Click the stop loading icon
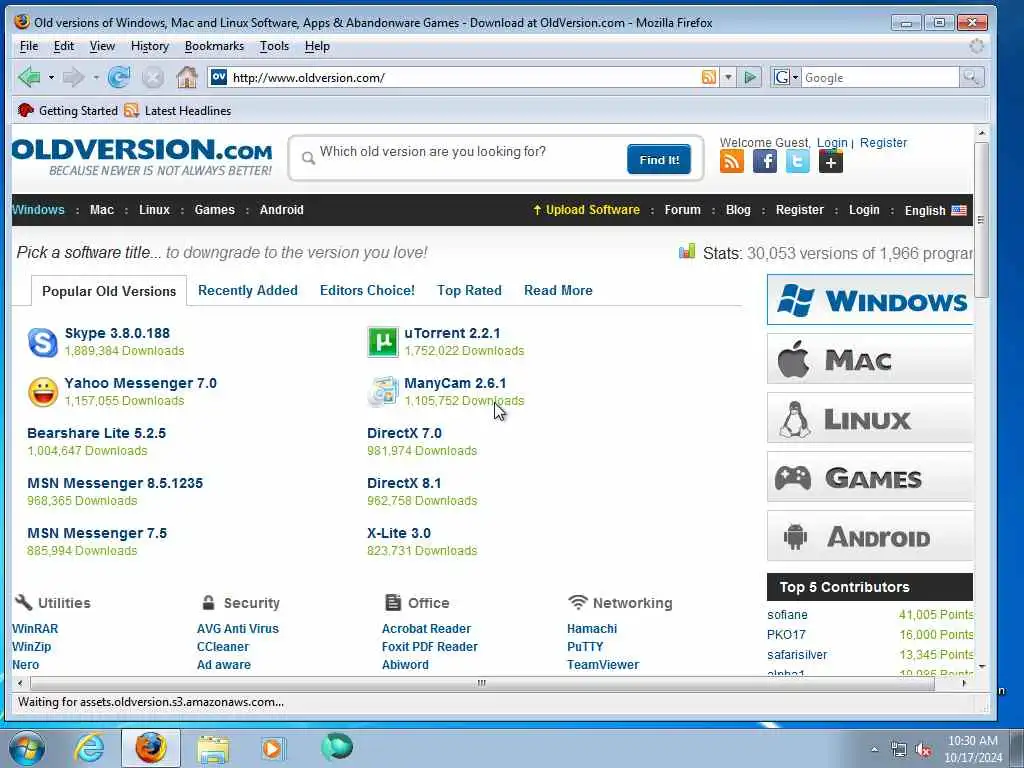This screenshot has width=1024, height=768. tap(153, 78)
